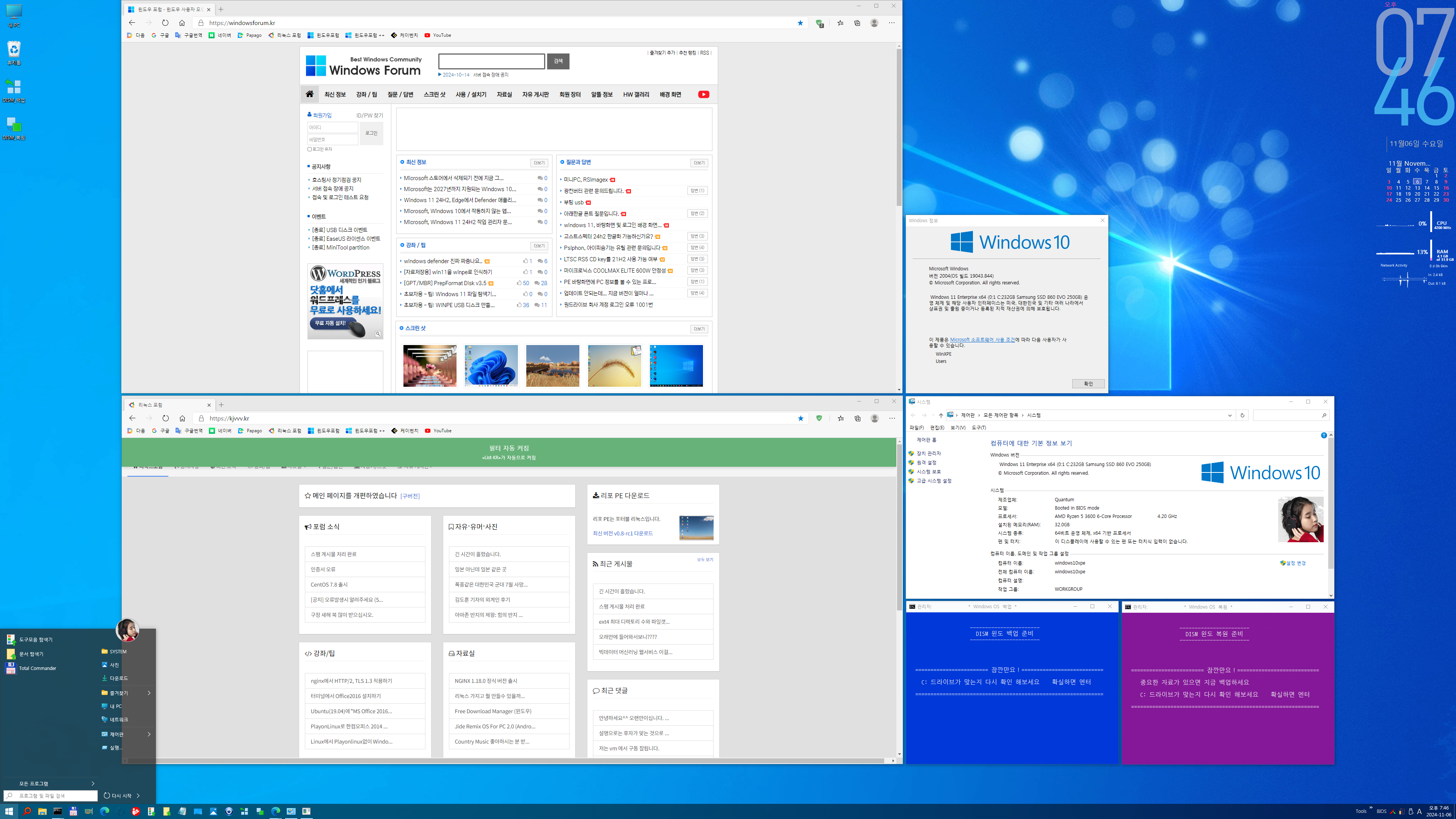Show hidden taskbar toolbar items next to Tools

[1371, 808]
